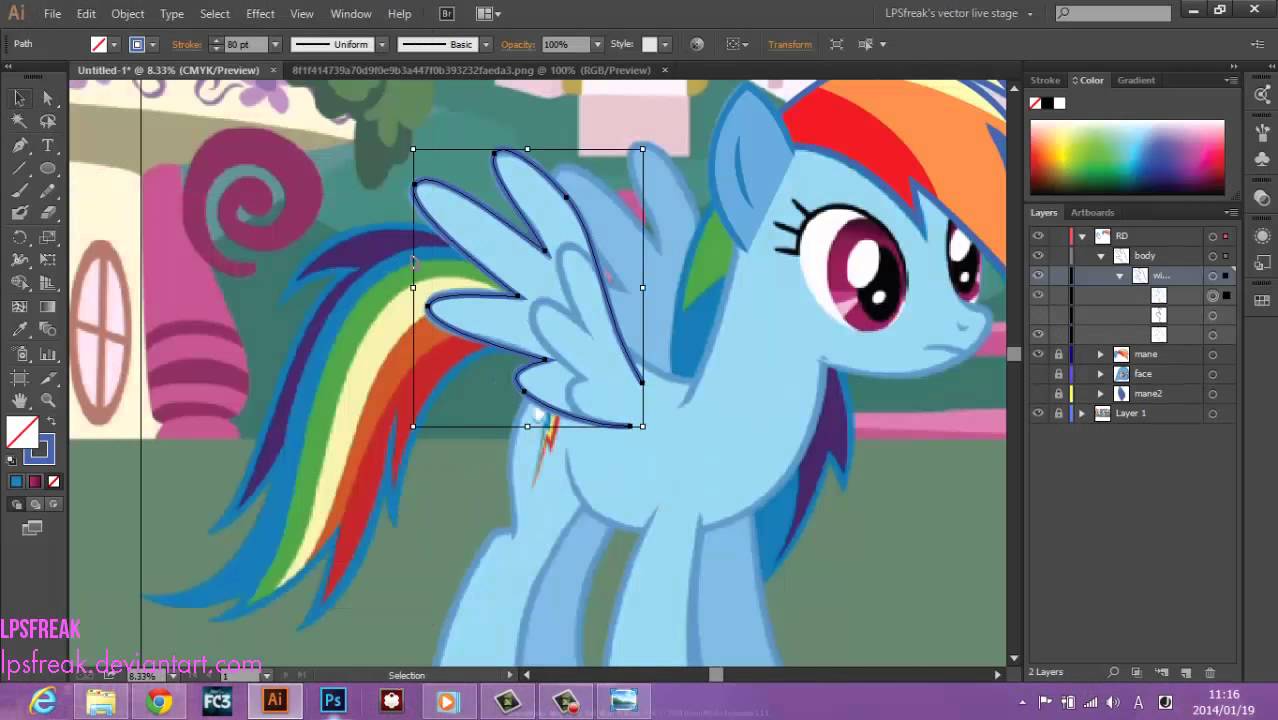
Task: Click the Transform link in control bar
Action: point(790,45)
